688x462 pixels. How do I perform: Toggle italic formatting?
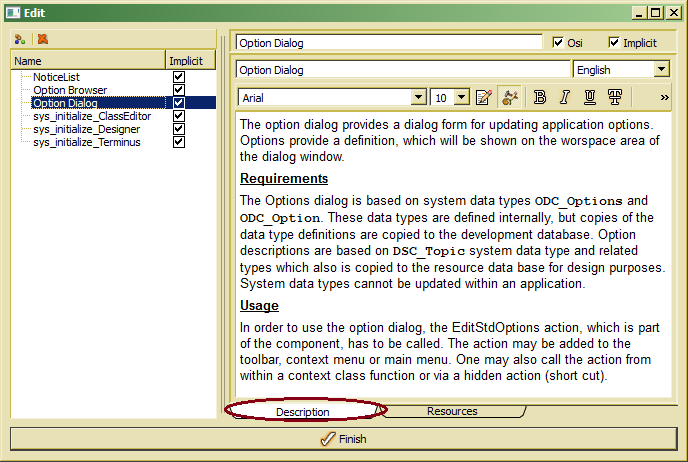click(565, 97)
